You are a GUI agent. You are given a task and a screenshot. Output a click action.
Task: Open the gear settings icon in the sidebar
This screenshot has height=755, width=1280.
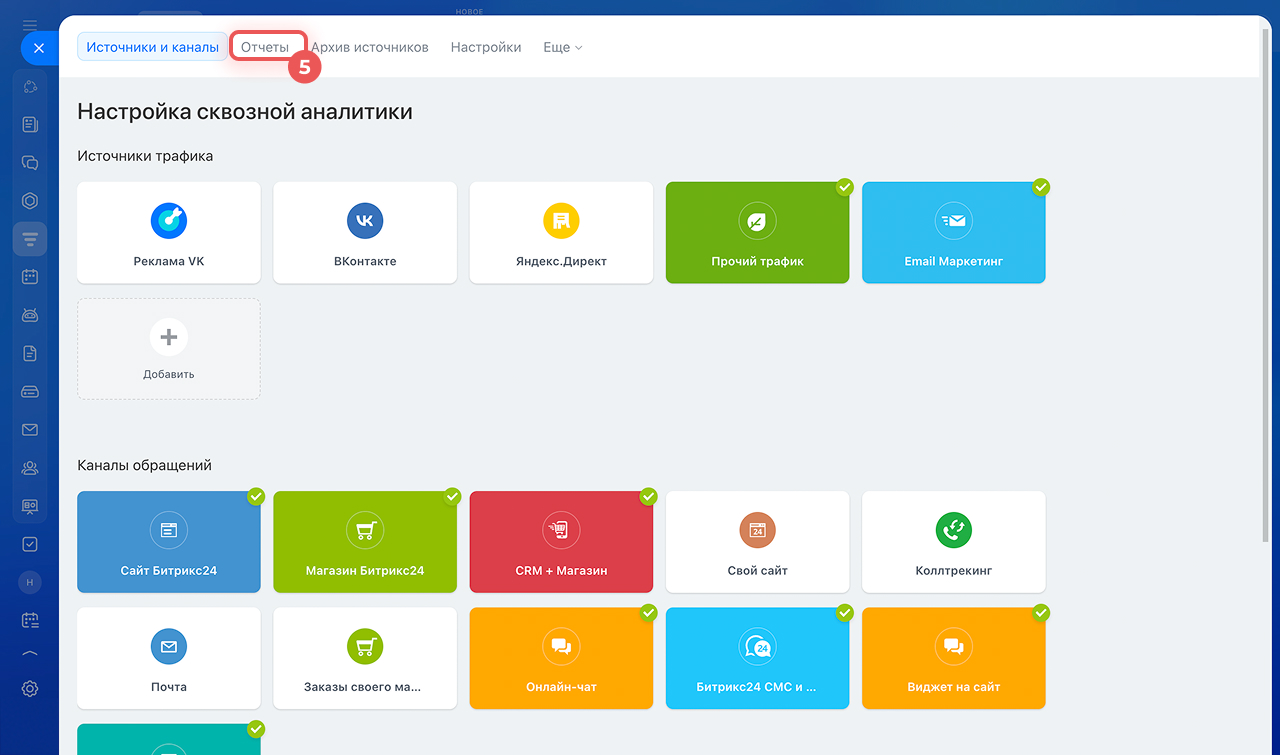click(30, 688)
